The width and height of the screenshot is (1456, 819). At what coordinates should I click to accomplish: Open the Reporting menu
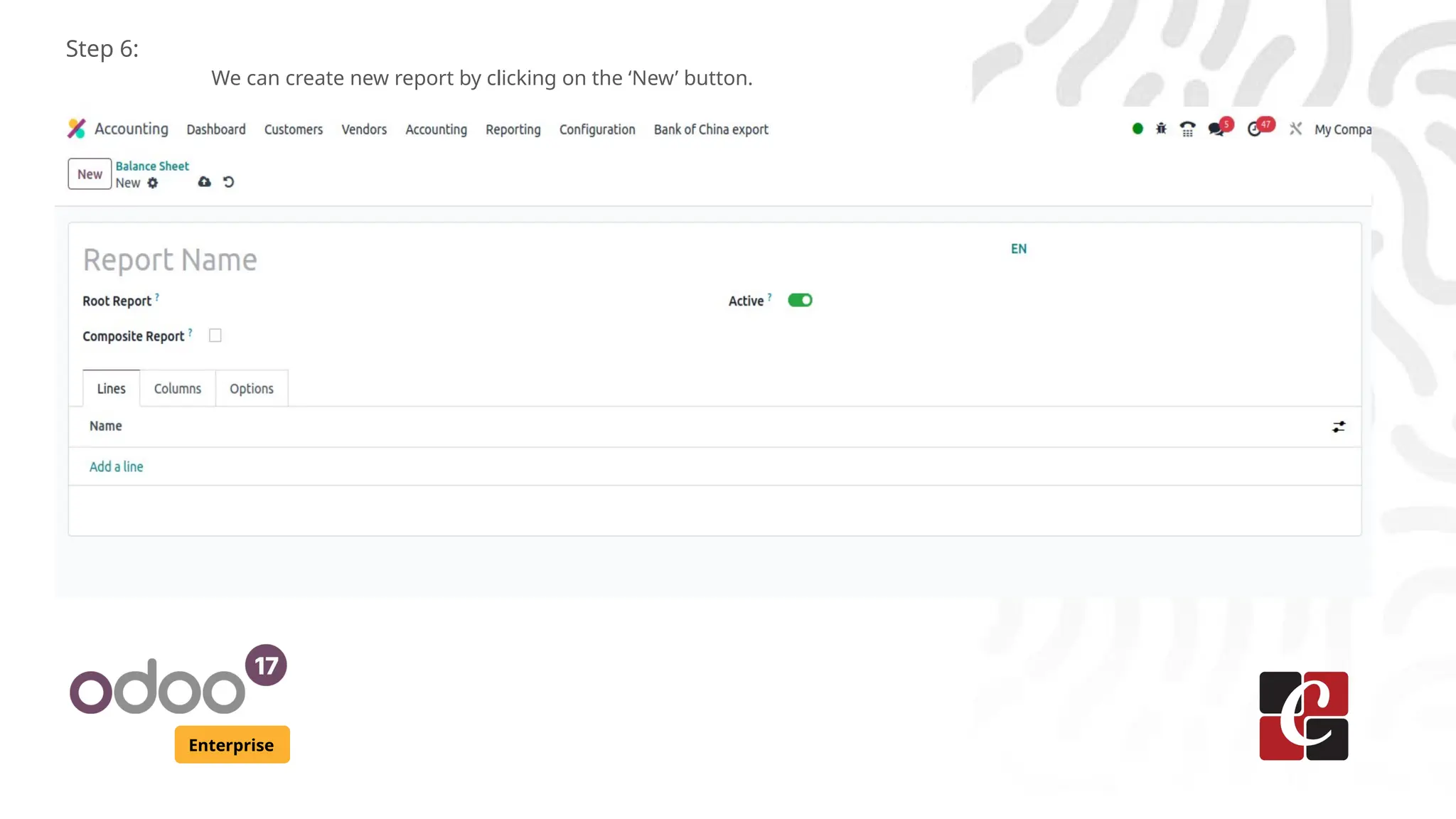(513, 129)
